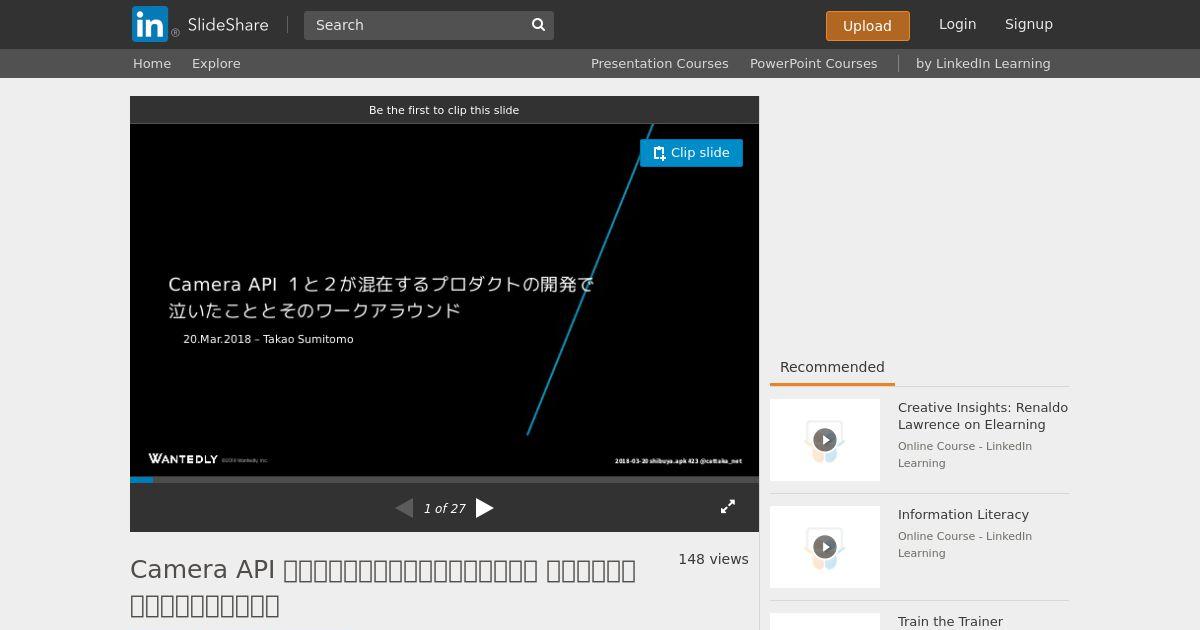Click the slide title text Camera API

coord(381,297)
